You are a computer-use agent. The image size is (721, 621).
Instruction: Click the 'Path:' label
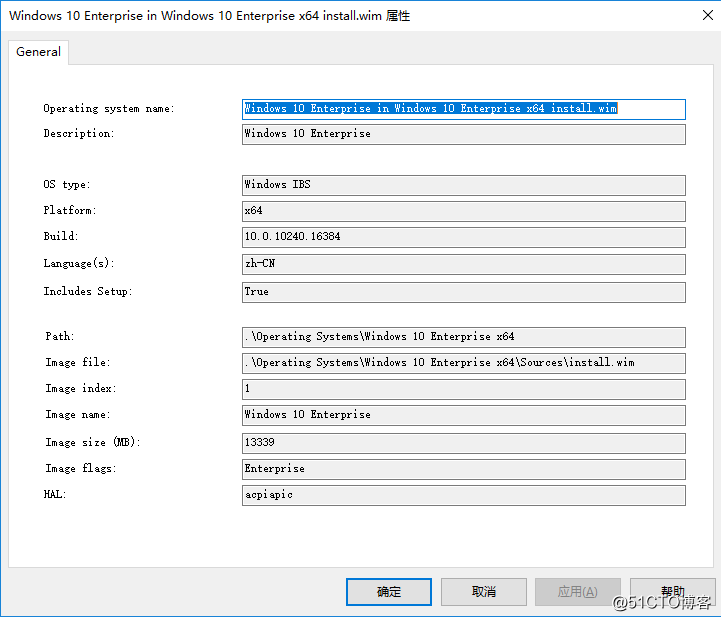tap(60, 336)
